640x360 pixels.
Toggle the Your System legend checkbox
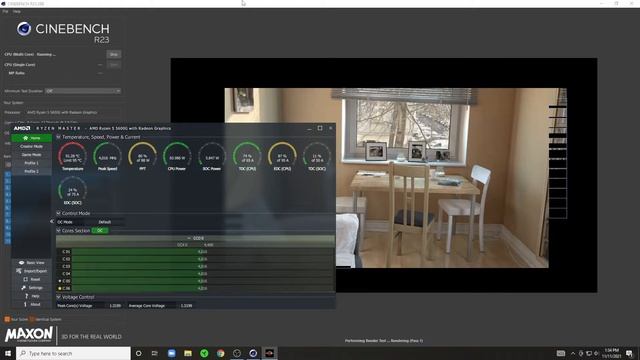coord(7,319)
